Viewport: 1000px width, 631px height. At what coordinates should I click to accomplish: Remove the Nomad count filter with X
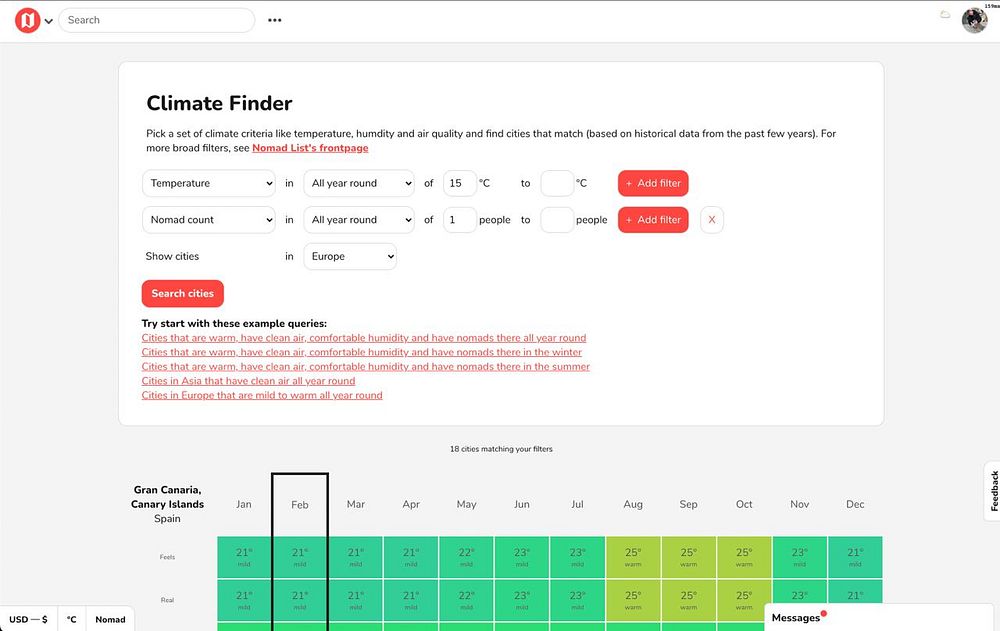tap(712, 219)
